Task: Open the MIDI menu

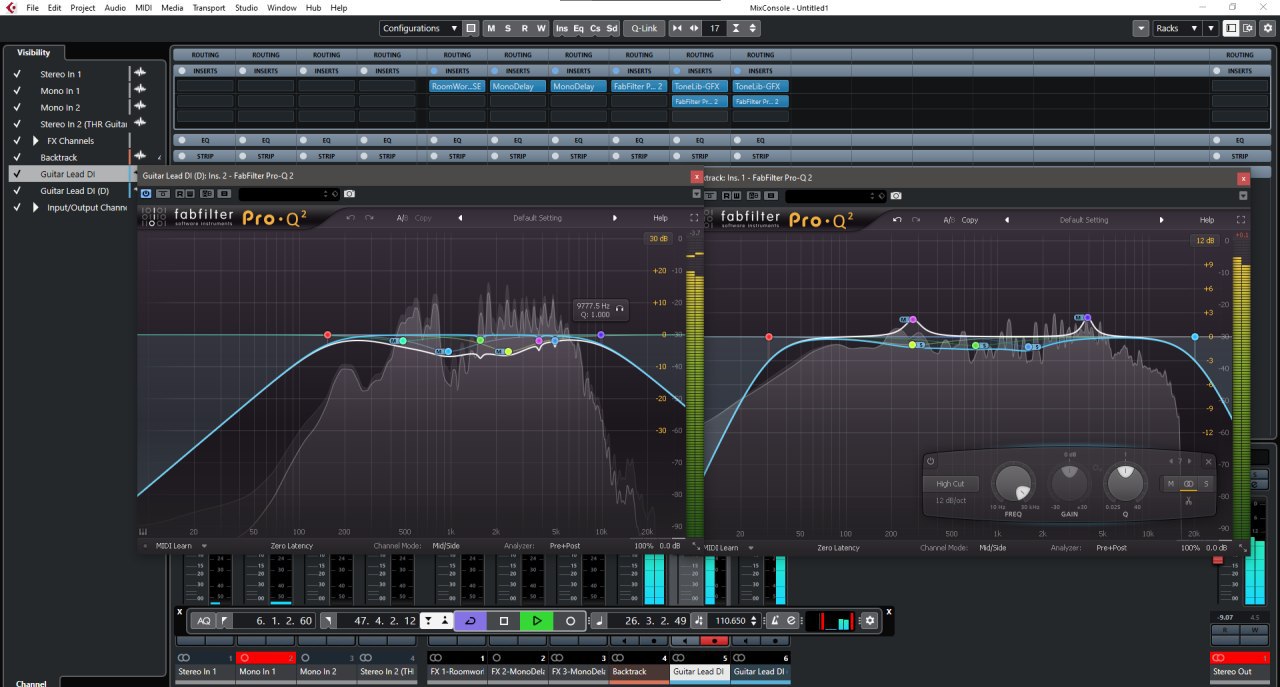Action: (x=143, y=7)
